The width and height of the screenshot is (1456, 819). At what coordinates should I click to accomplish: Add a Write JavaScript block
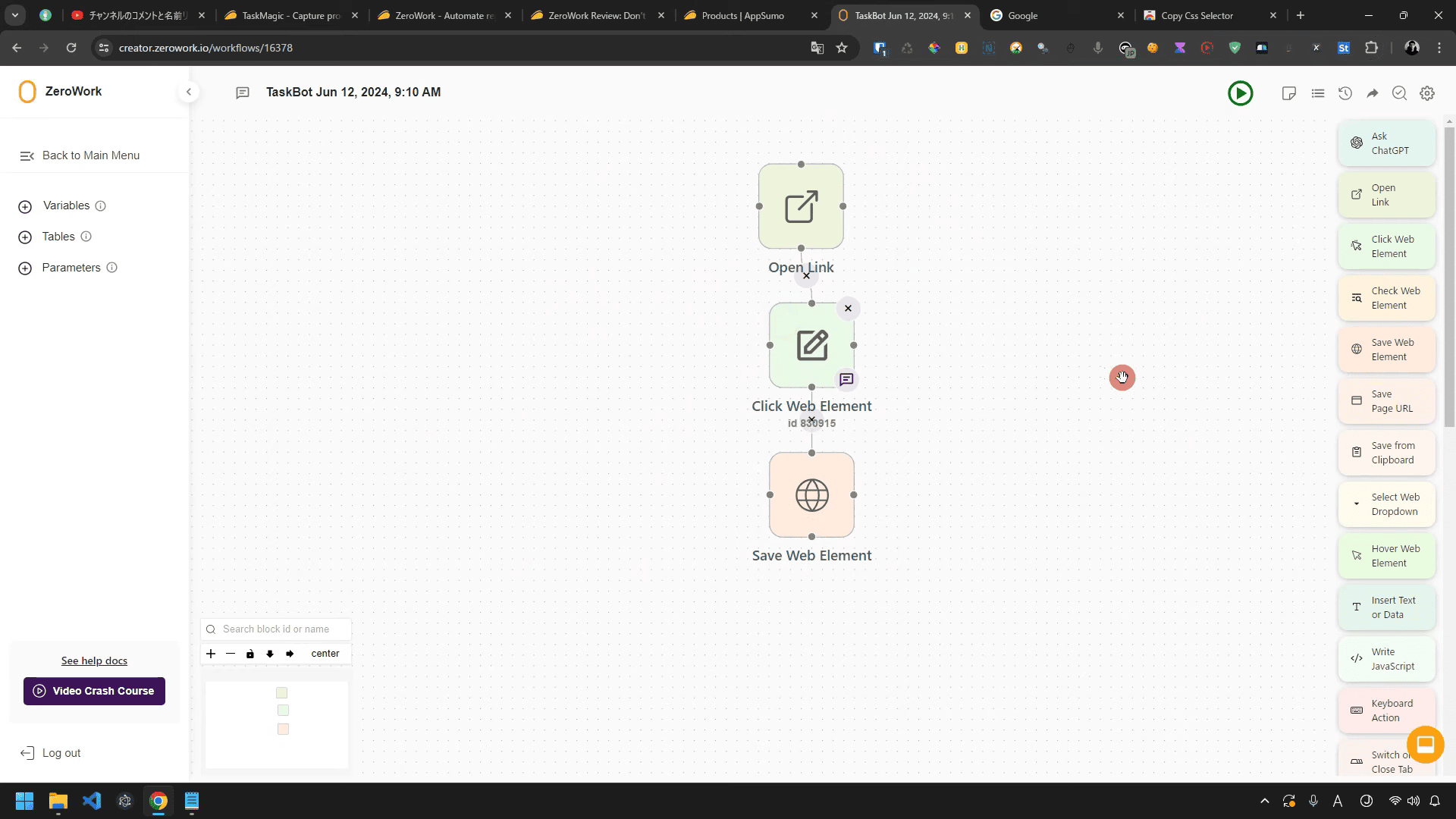pos(1386,658)
